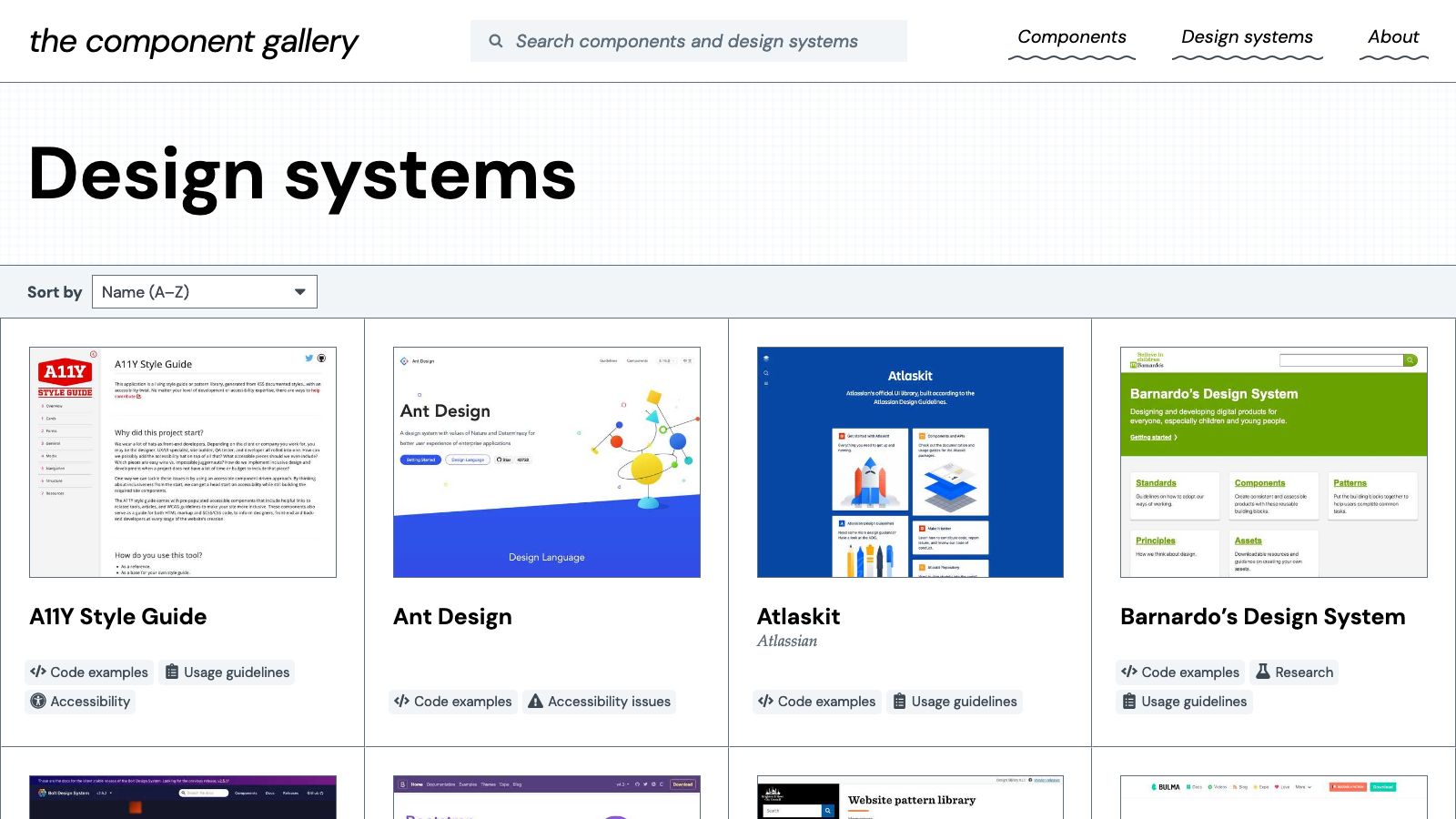Click the code icon under Barnardo's Design System
Screen dimensions: 1456x819
[x=1129, y=672]
